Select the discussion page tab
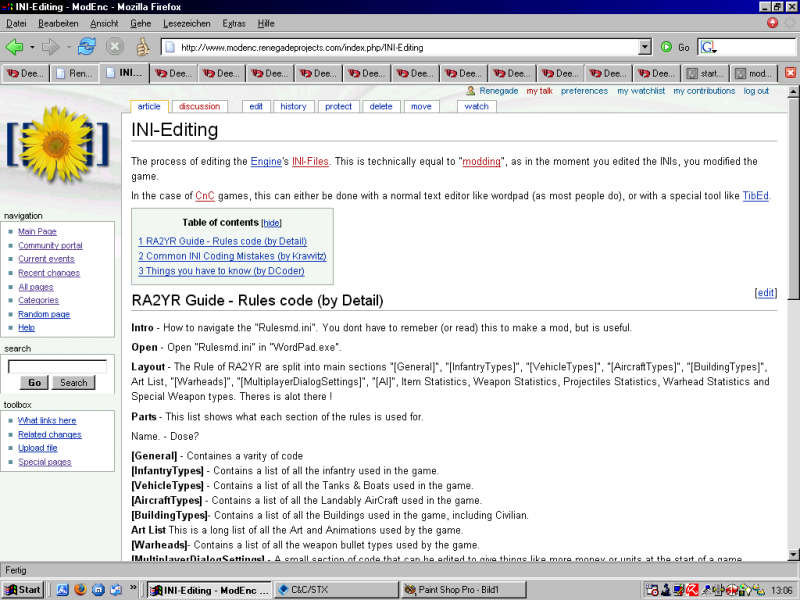800x600 pixels. [199, 106]
